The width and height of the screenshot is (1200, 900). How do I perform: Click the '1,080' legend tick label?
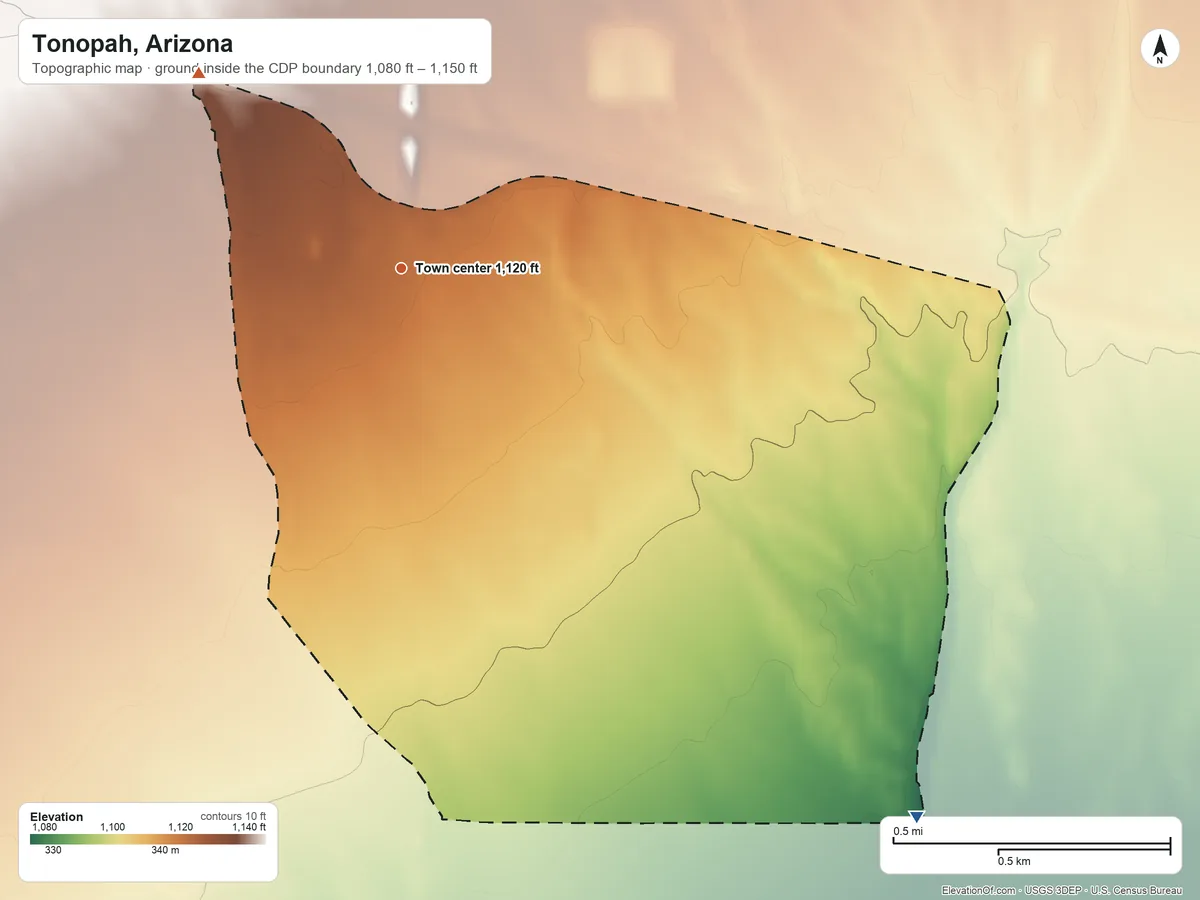45,827
